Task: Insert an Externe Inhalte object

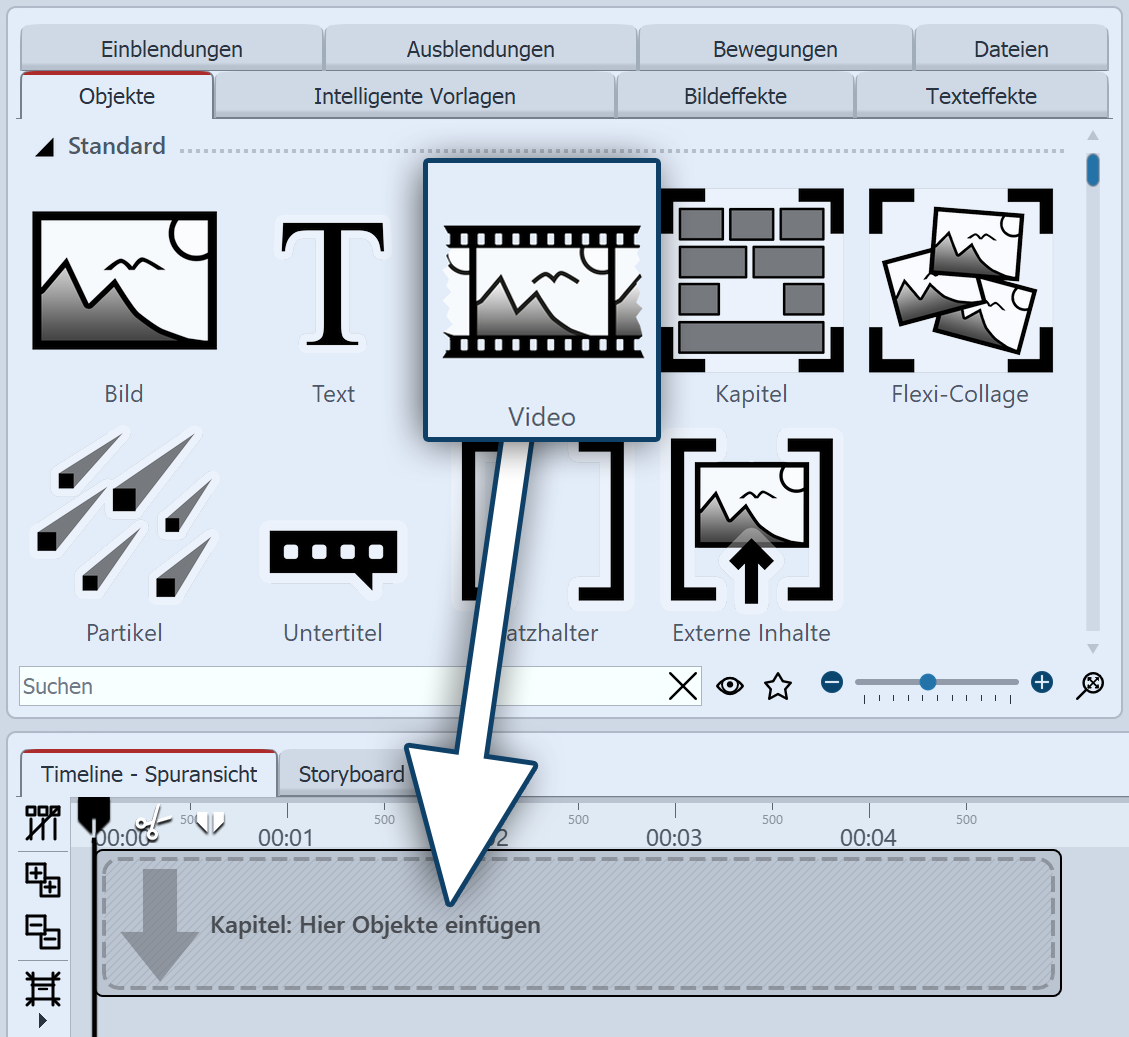Action: coord(751,520)
